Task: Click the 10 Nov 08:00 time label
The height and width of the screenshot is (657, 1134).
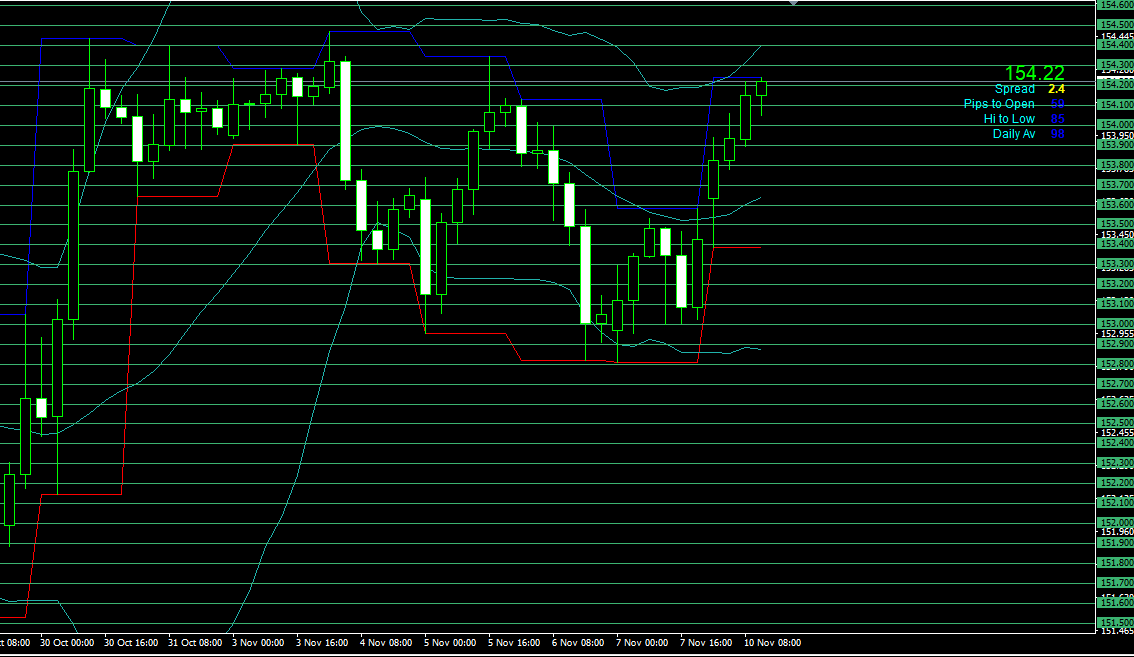Action: point(771,643)
